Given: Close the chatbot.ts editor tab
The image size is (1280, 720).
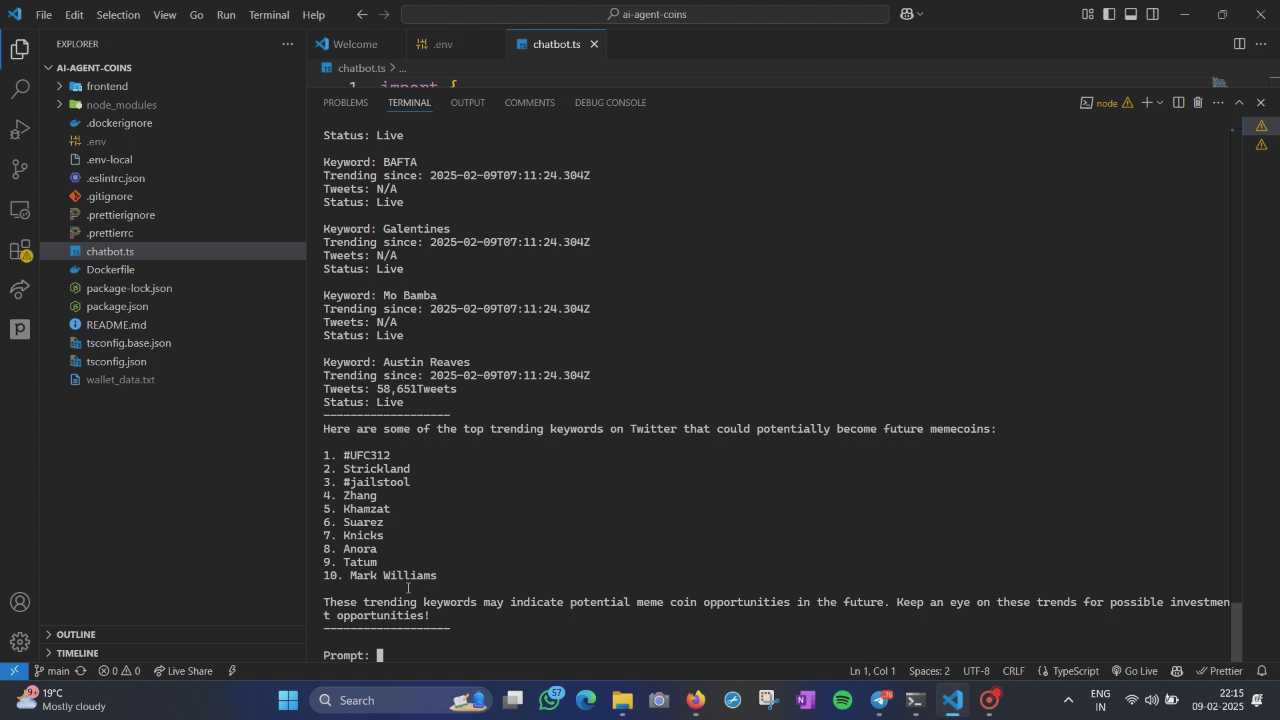Looking at the screenshot, I should tap(594, 44).
